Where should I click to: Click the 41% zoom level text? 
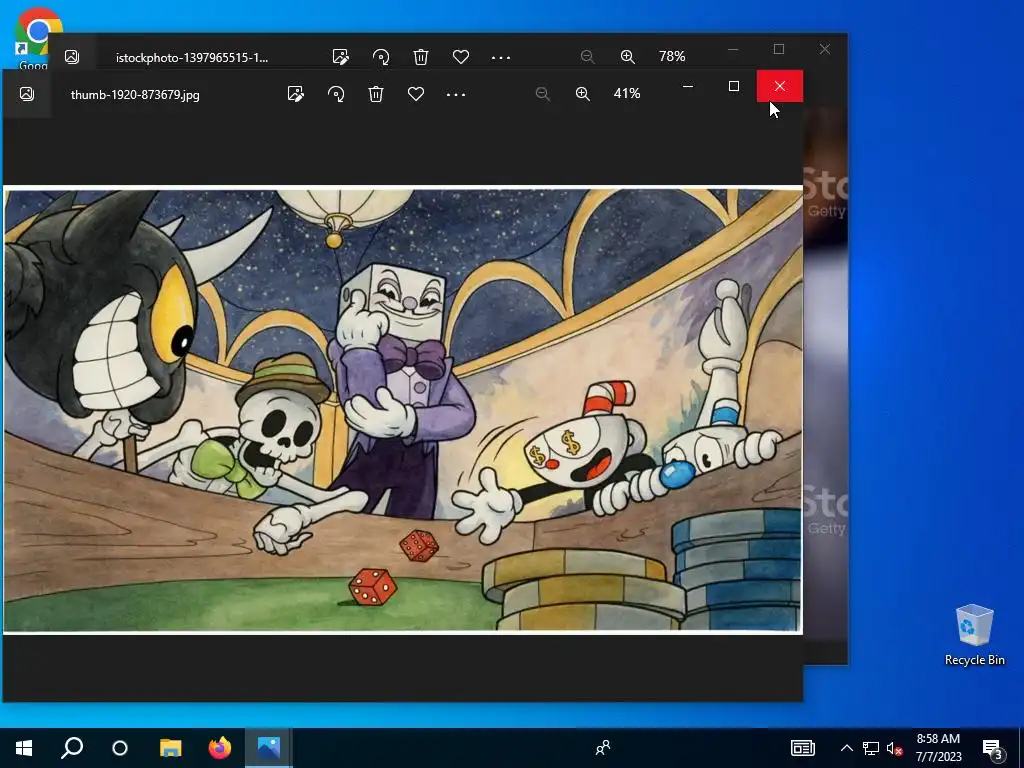627,93
